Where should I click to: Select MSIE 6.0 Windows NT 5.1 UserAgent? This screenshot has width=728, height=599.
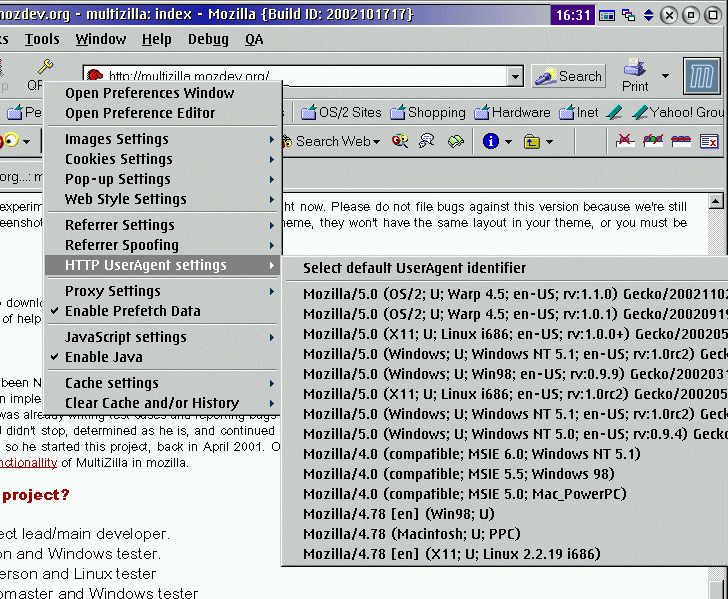pos(506,454)
